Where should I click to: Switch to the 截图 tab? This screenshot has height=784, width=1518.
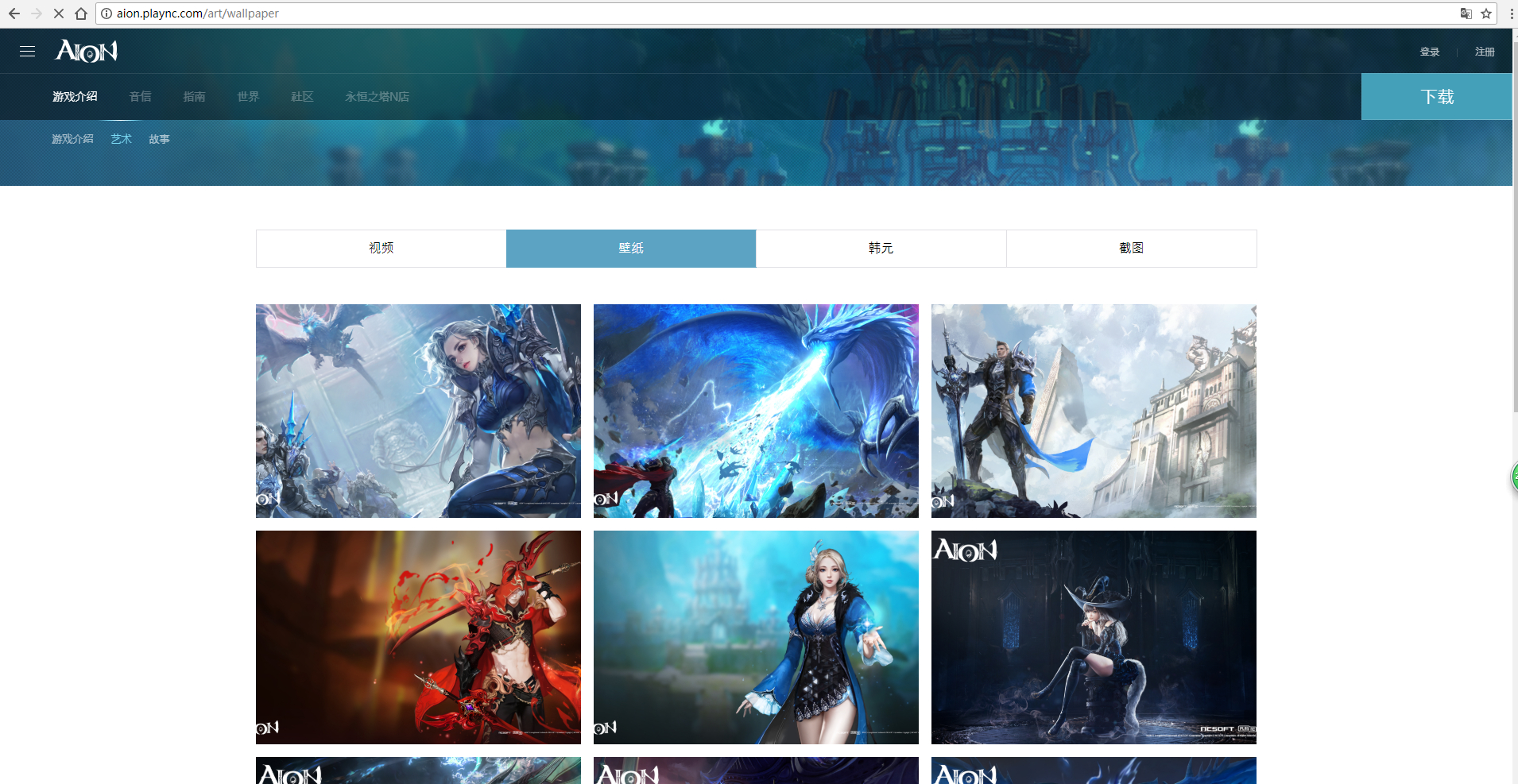pyautogui.click(x=1132, y=249)
